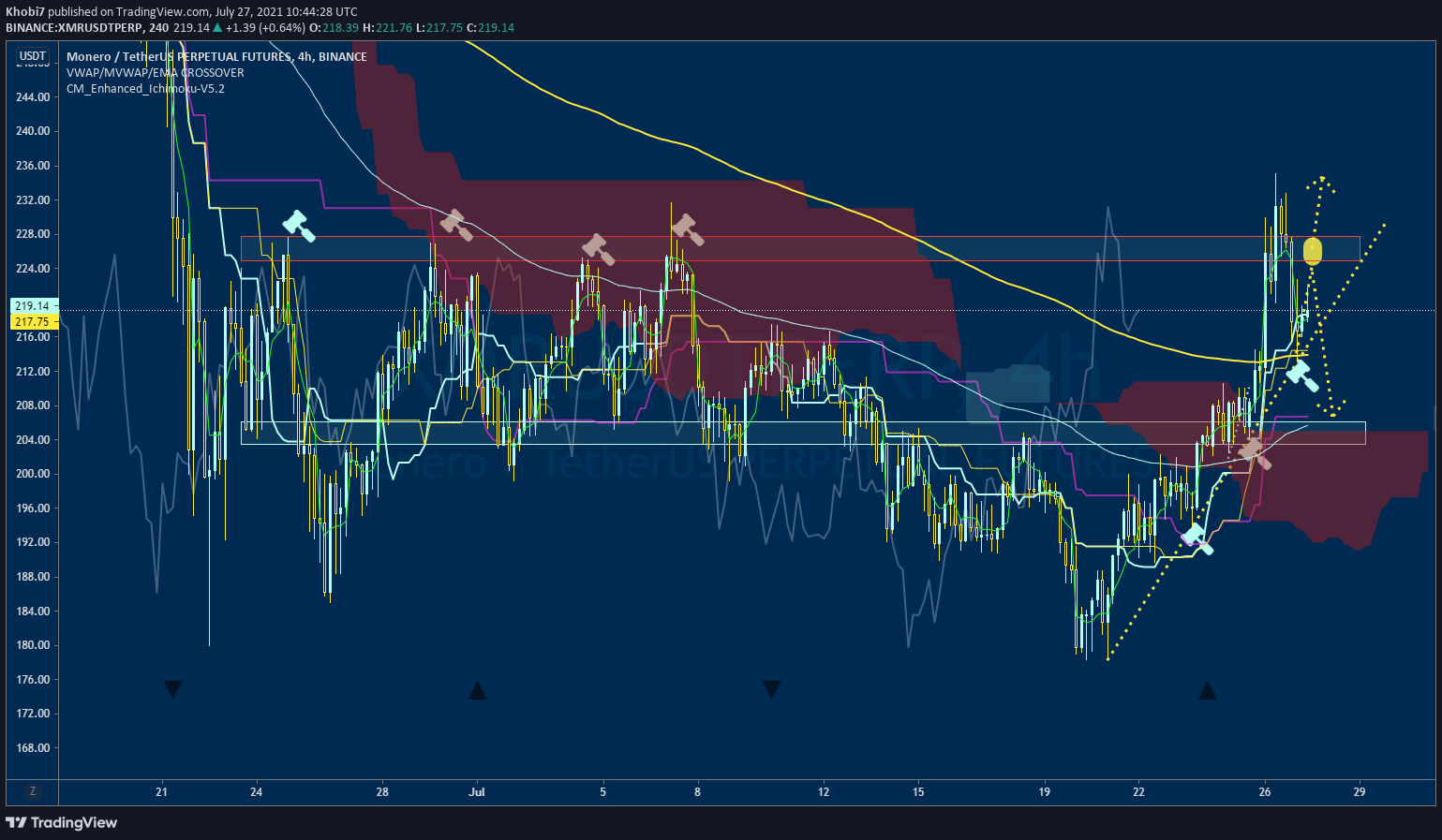This screenshot has height=840, width=1442.
Task: Click the 236.00 price axis label
Action: [33, 166]
